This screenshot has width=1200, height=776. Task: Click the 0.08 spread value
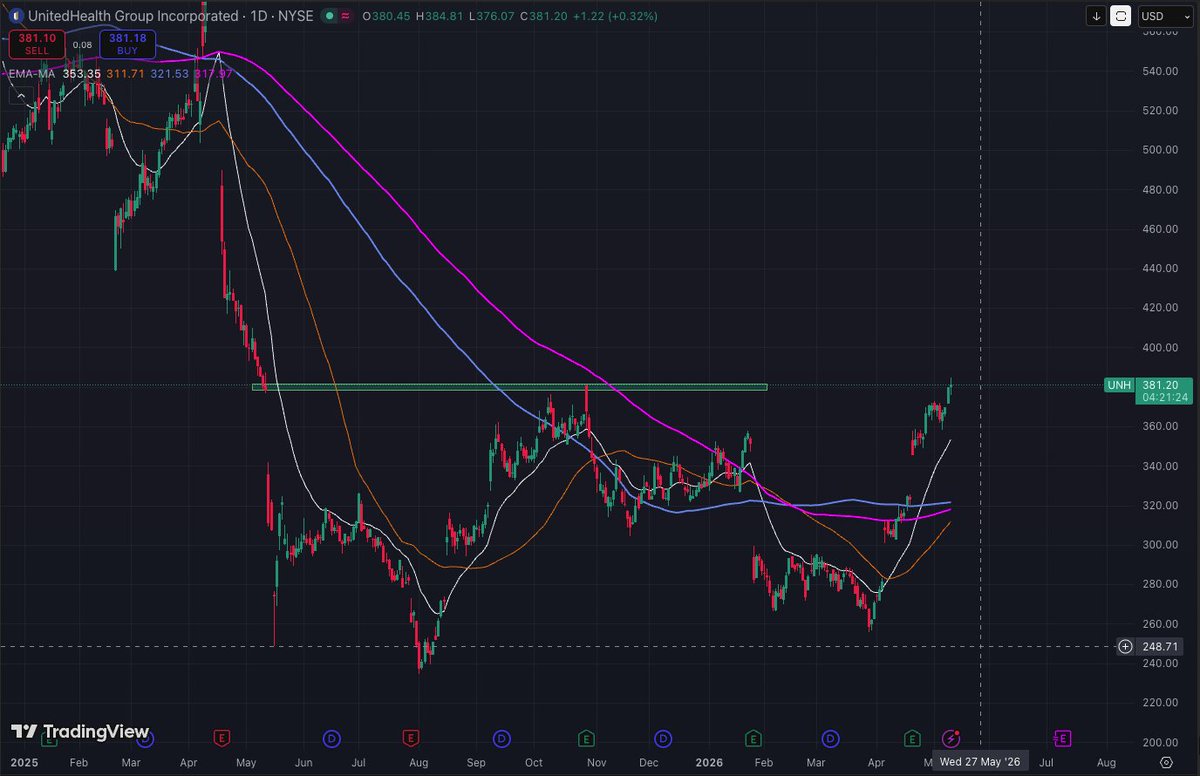click(x=82, y=45)
